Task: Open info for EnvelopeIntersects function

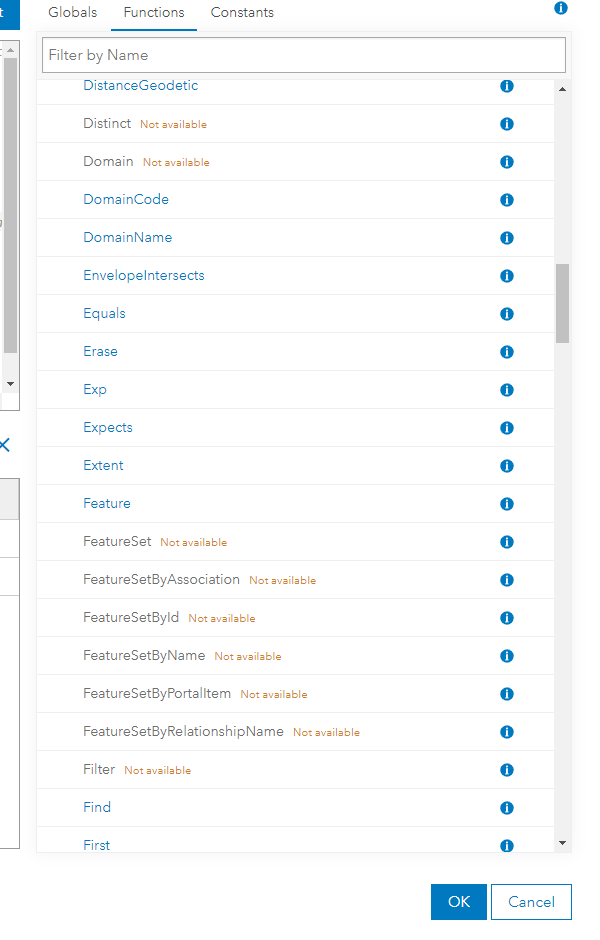Action: click(506, 276)
